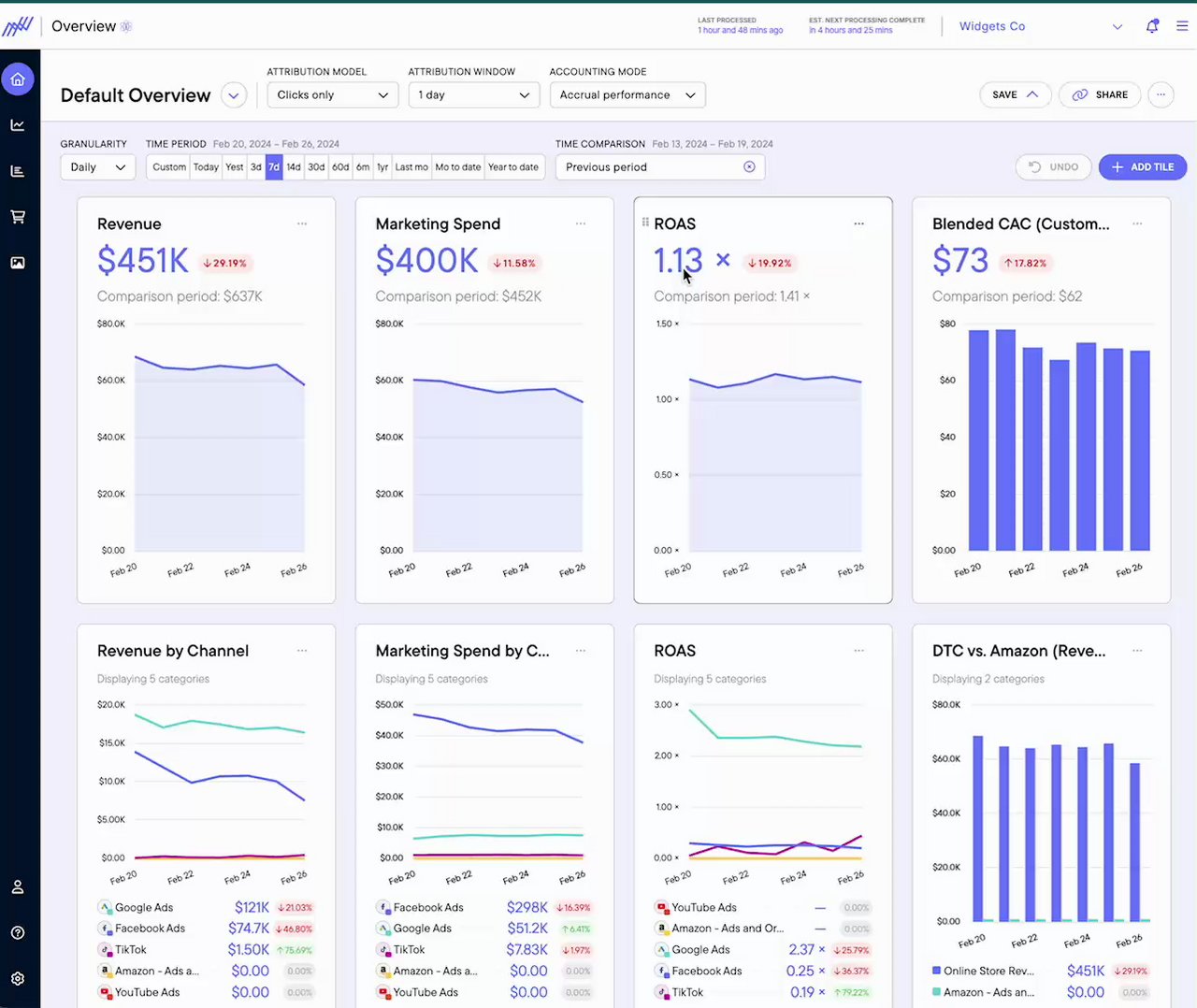This screenshot has width=1197, height=1008.
Task: Open the shopping cart sidebar icon
Action: coord(18,217)
